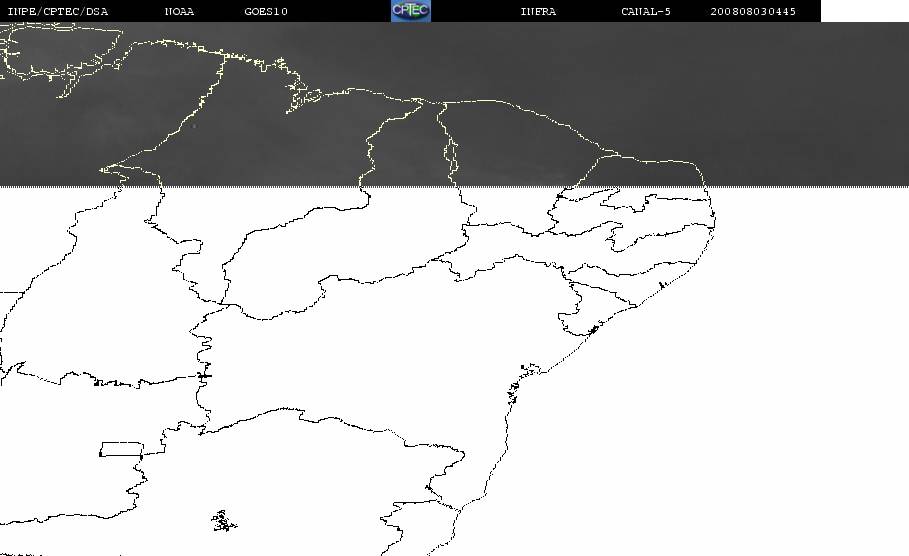Image resolution: width=909 pixels, height=556 pixels.
Task: Click the CPTEC logo in header
Action: (x=410, y=11)
